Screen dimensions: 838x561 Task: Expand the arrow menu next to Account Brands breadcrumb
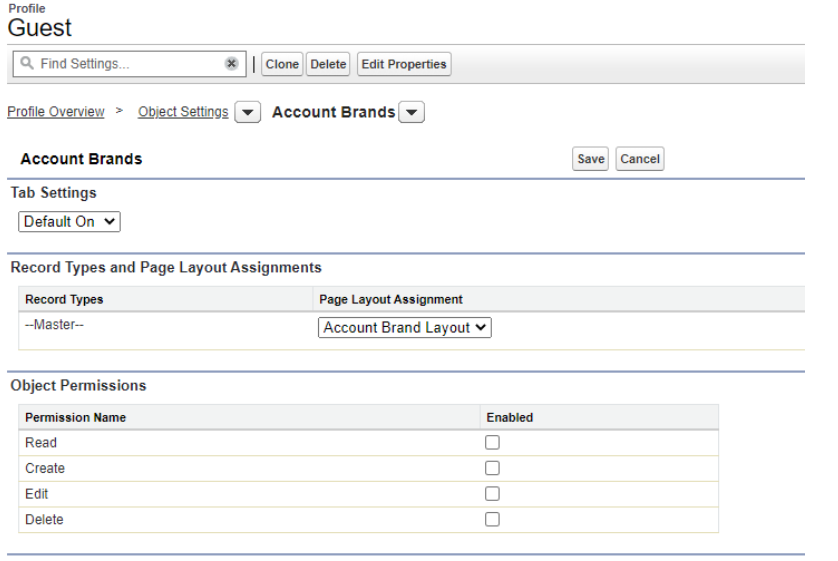413,112
